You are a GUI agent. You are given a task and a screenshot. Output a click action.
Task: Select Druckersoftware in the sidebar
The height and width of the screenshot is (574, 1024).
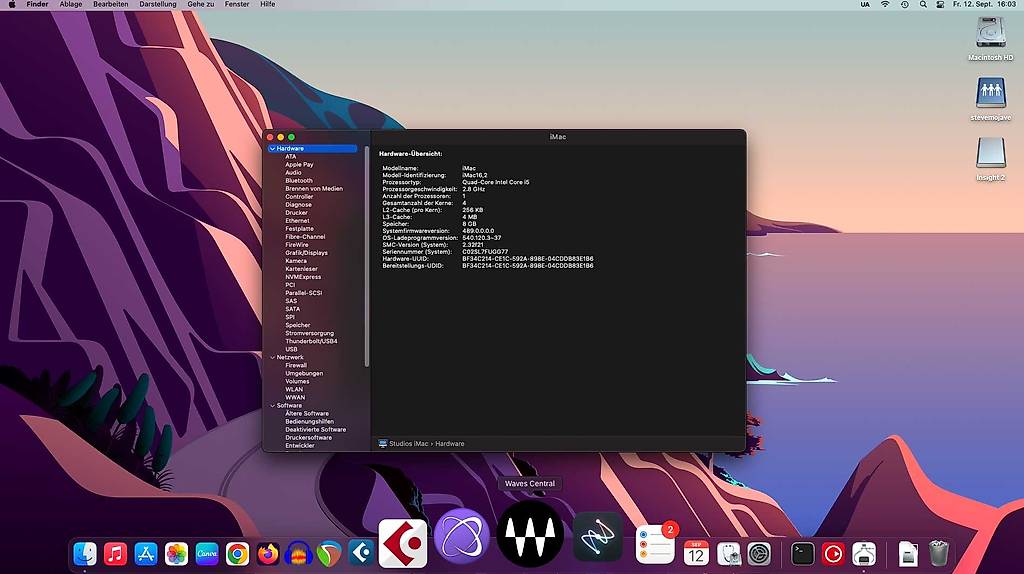(x=308, y=438)
